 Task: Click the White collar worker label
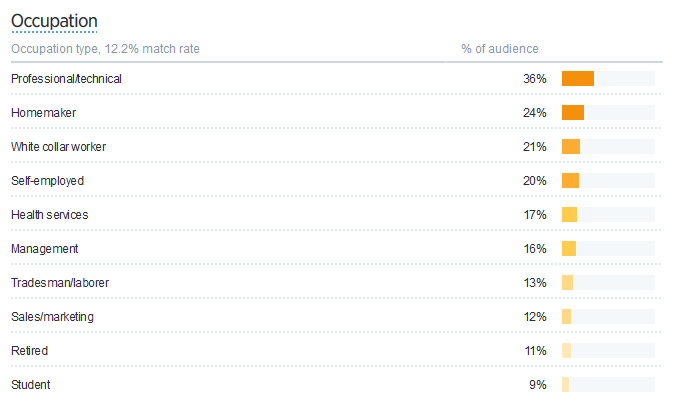coord(58,147)
